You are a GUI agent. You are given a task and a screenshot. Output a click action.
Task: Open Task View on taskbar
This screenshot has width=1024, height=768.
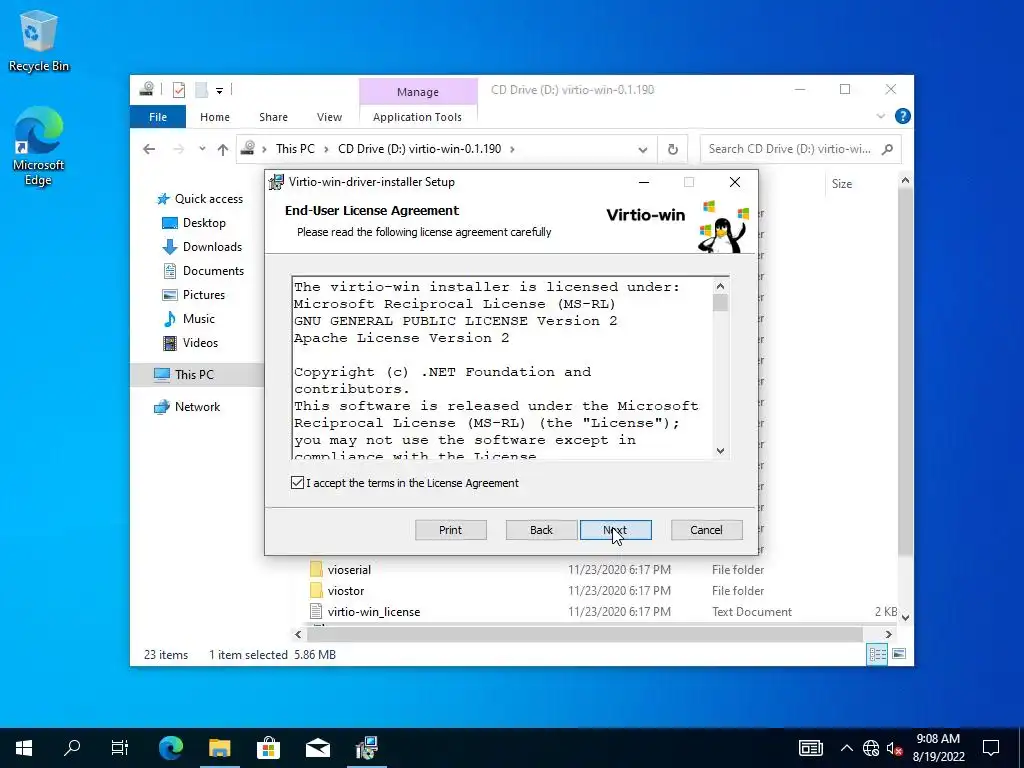point(120,748)
